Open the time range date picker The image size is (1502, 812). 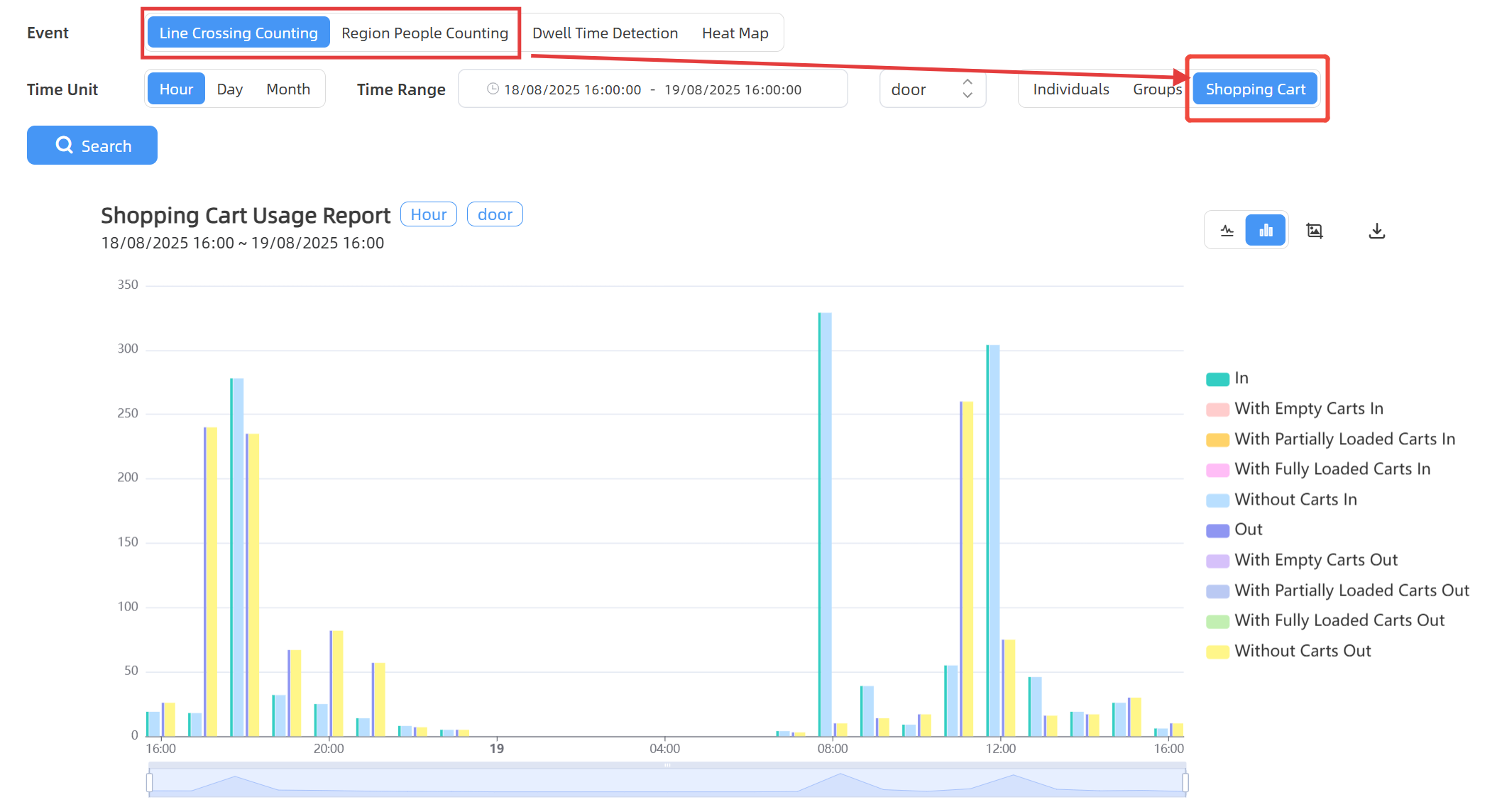(652, 89)
